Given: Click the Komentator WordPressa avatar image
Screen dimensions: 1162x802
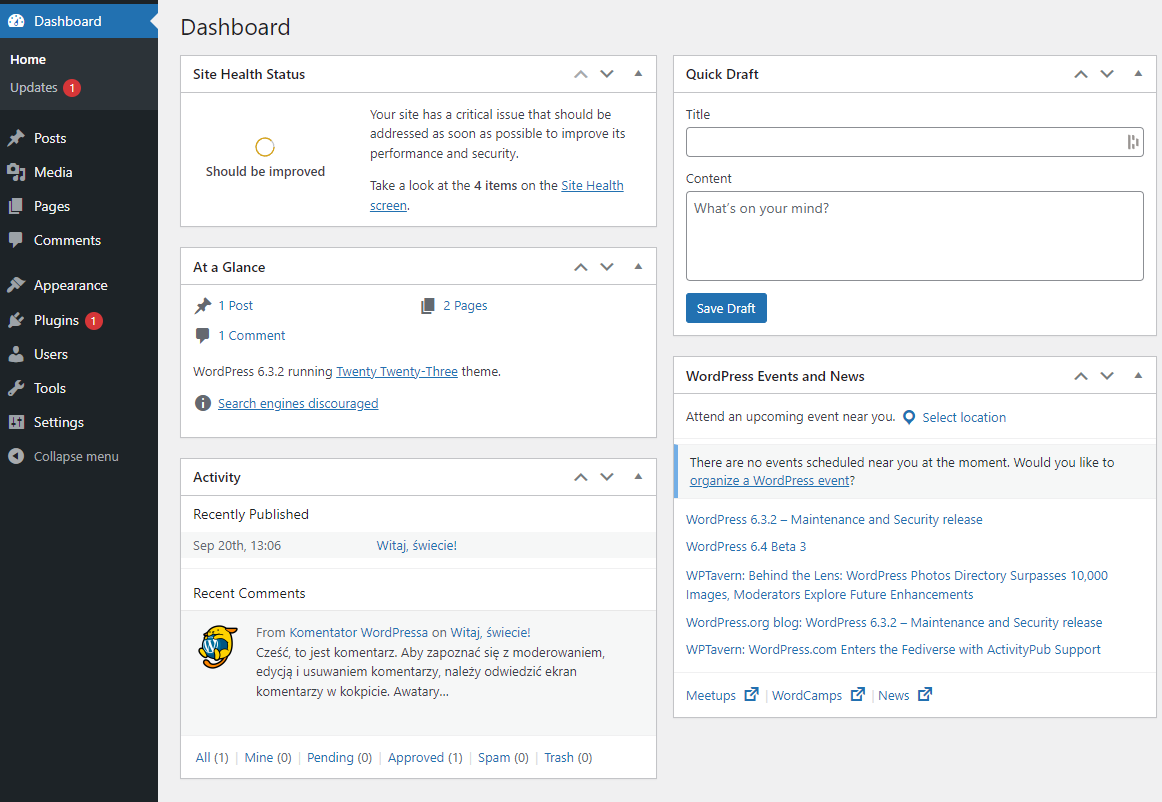Looking at the screenshot, I should (218, 646).
